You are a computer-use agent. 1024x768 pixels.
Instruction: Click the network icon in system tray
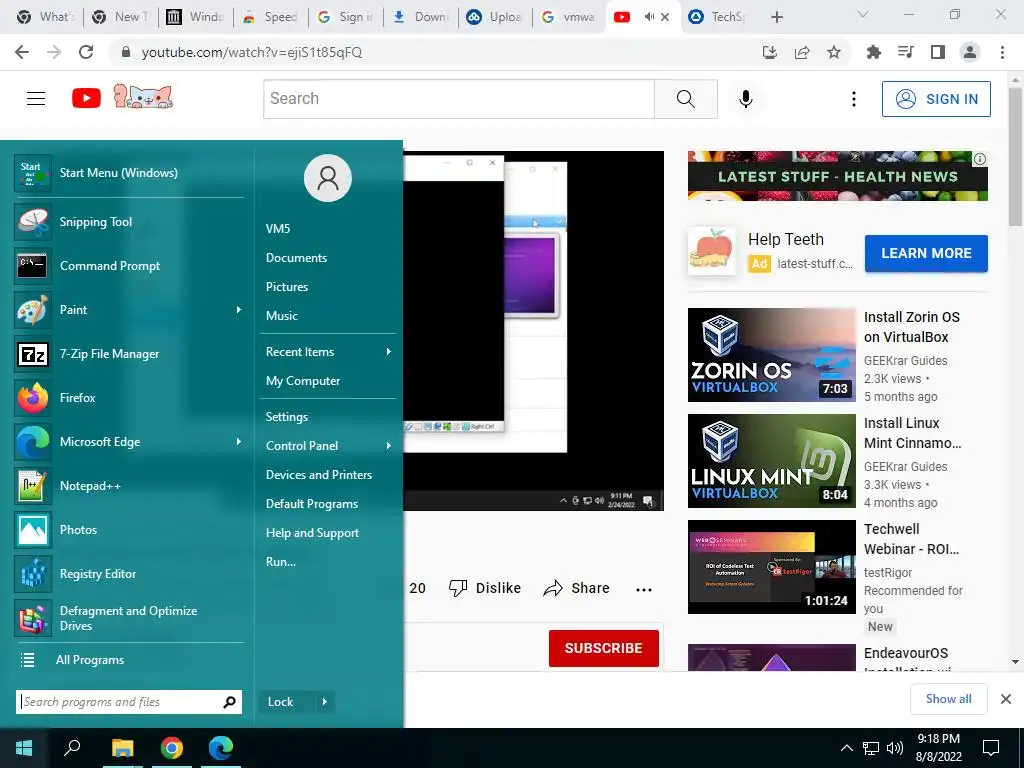pyautogui.click(x=871, y=748)
